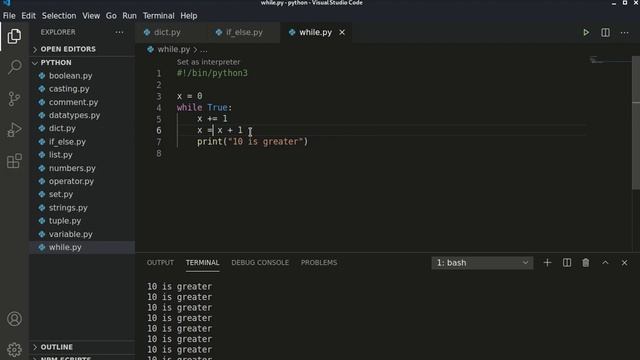This screenshot has height=360, width=640.
Task: Open numbers.py in the explorer
Action: (x=82, y=168)
